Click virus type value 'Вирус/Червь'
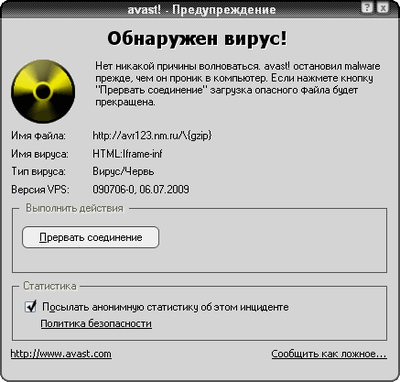This screenshot has height=382, width=400. [123, 171]
